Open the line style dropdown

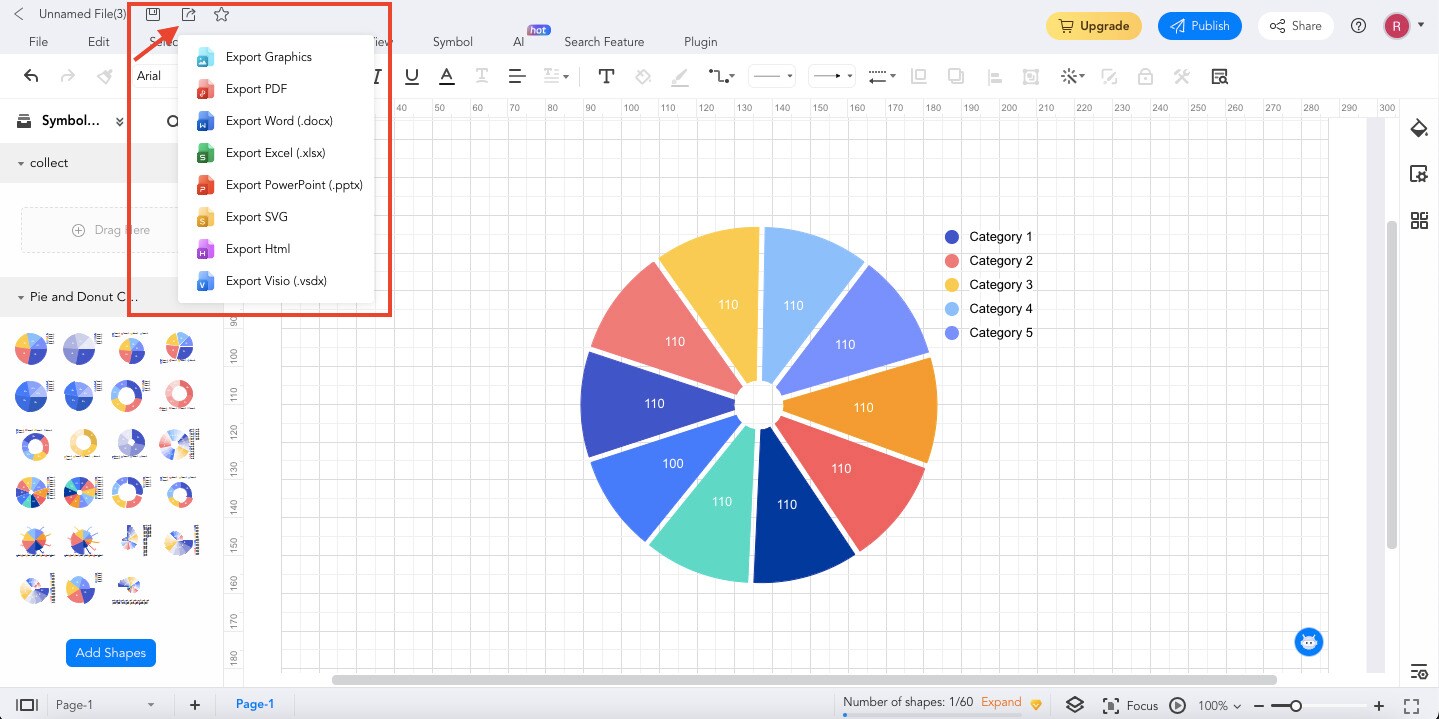[772, 76]
